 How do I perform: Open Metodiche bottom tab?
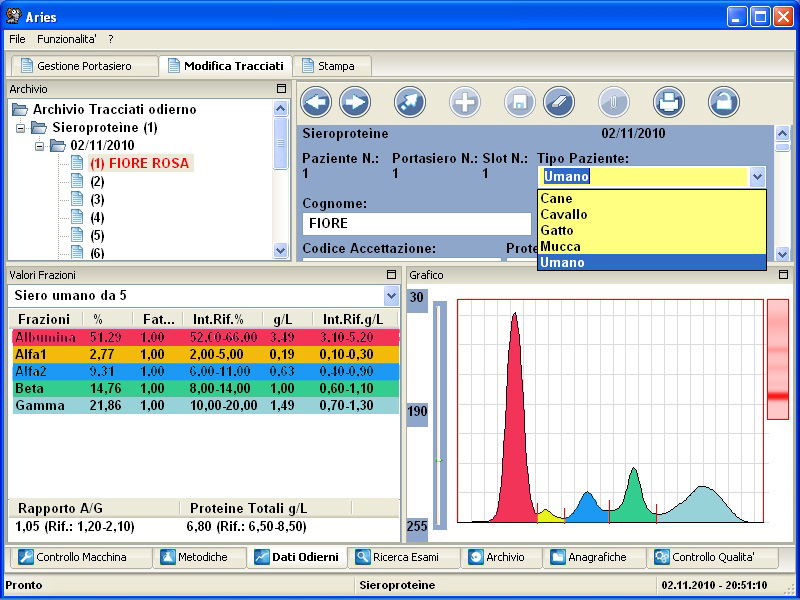(x=202, y=557)
